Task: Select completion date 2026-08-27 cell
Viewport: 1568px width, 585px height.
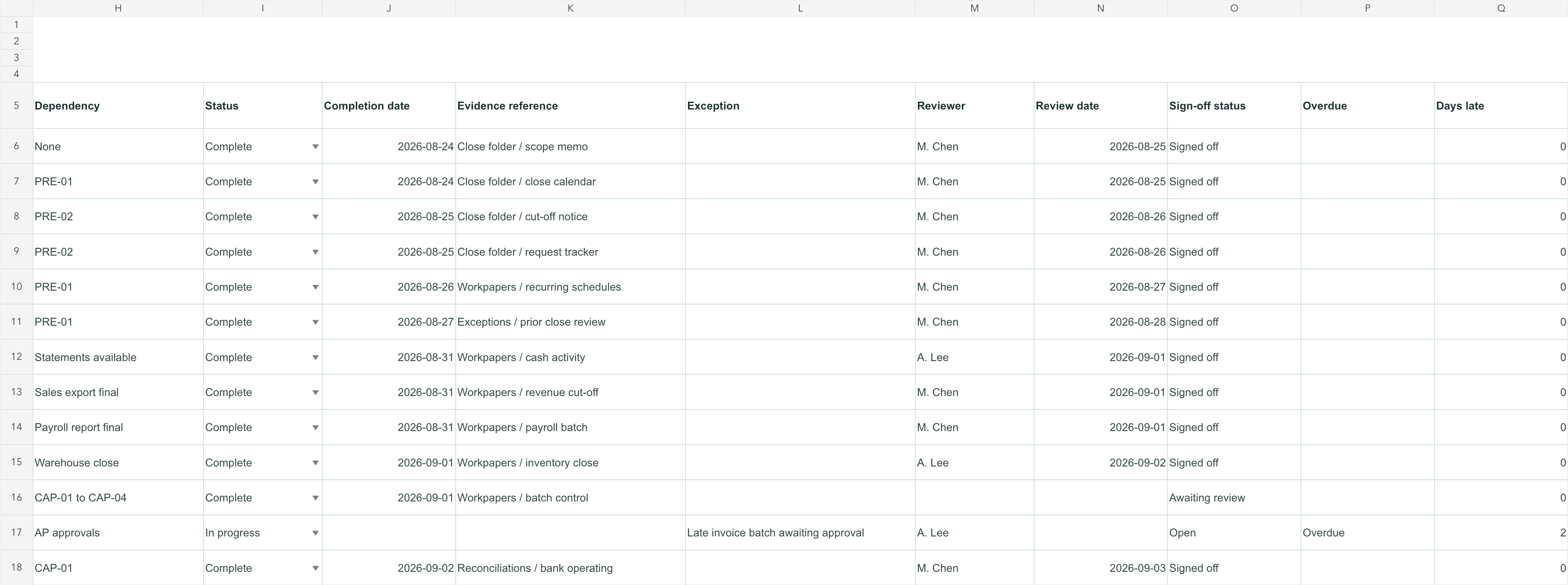Action: pyautogui.click(x=389, y=322)
